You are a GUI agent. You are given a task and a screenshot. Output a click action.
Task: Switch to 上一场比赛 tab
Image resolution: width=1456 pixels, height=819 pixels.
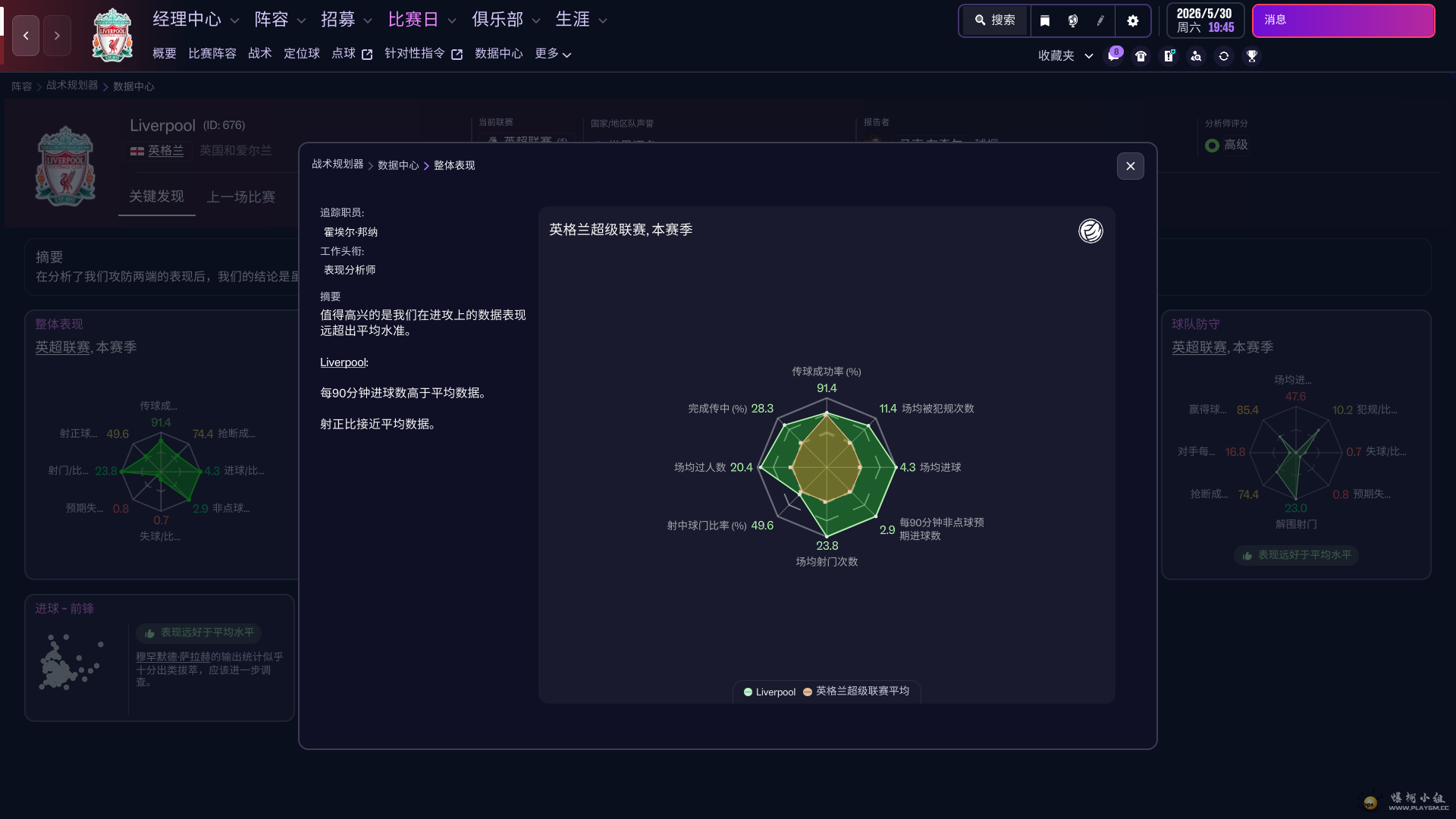240,197
